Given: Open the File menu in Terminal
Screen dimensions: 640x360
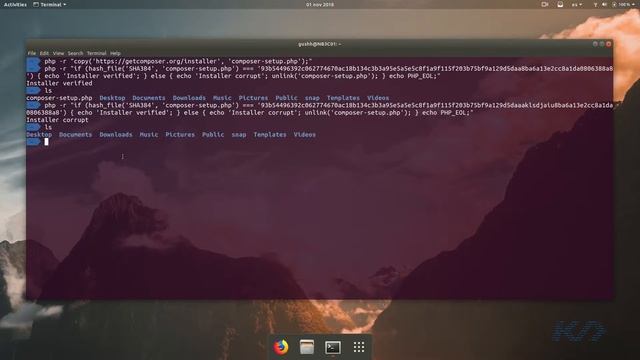Looking at the screenshot, I should click(31, 53).
